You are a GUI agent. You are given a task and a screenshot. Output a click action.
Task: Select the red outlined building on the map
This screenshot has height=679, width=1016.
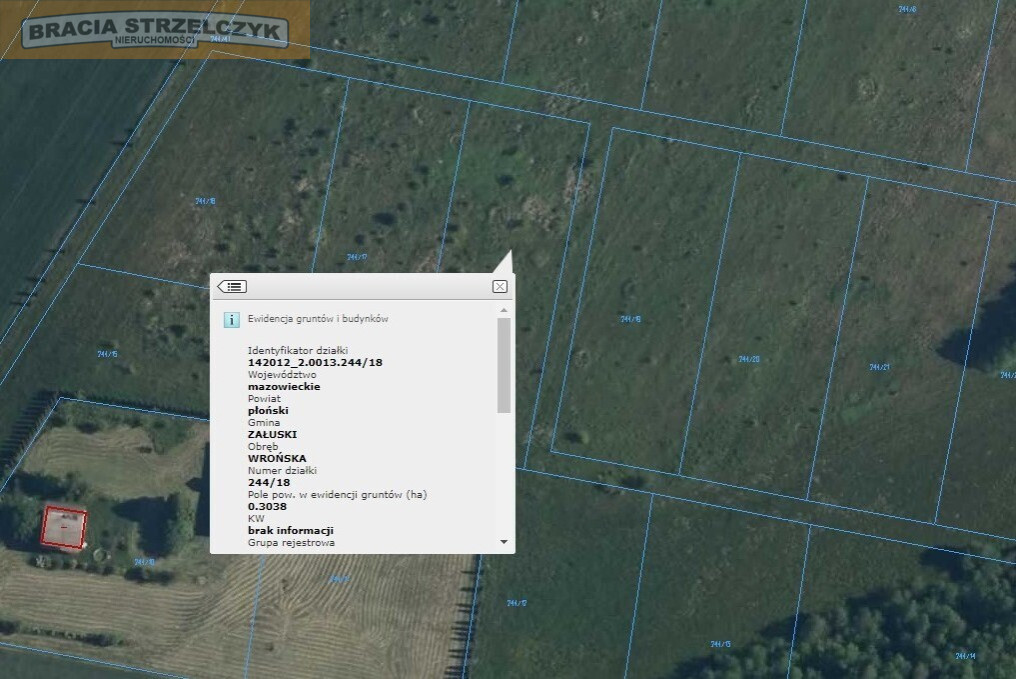[64, 527]
